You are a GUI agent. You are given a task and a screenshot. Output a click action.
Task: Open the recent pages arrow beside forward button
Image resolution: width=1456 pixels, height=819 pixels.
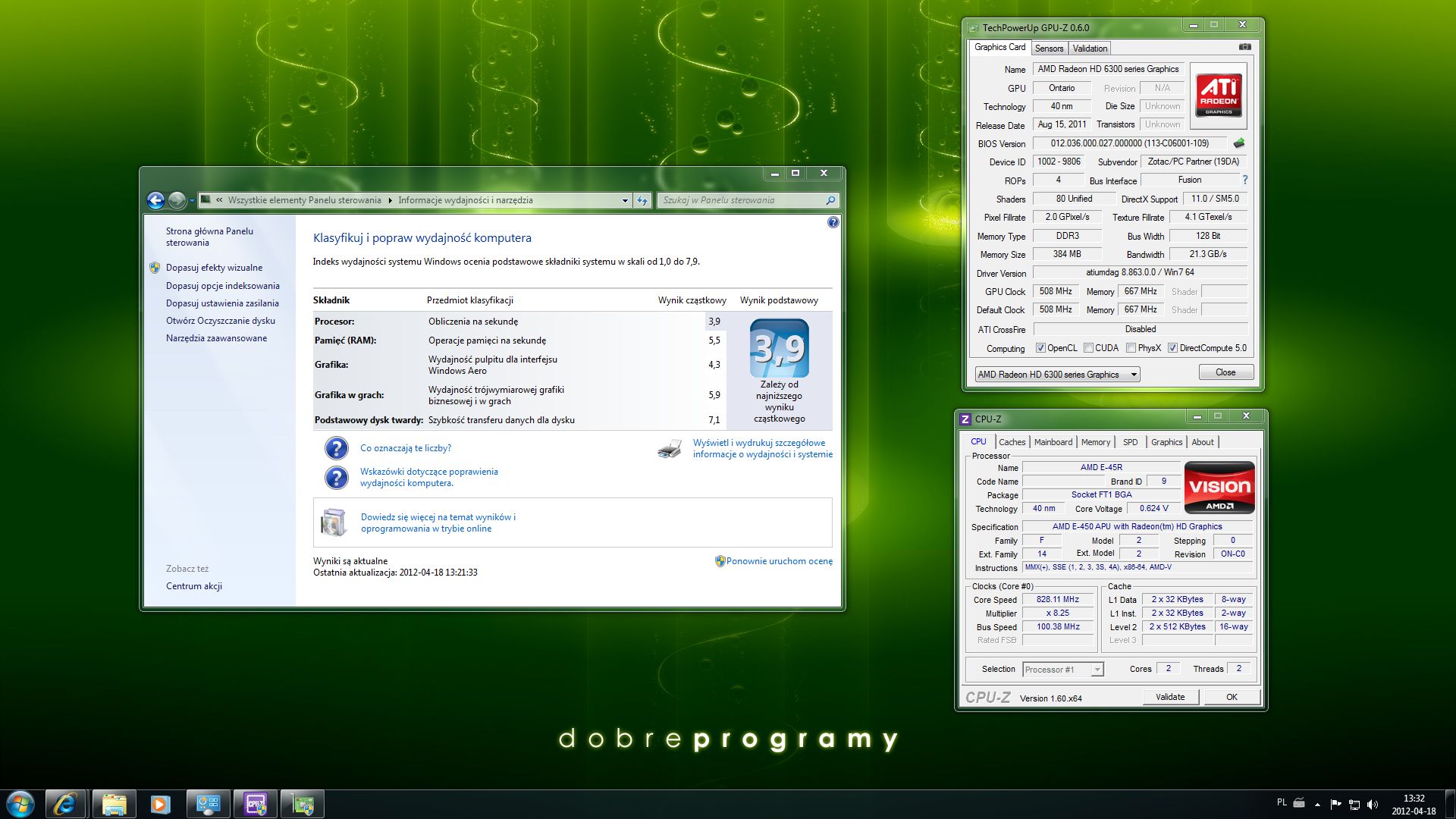click(x=192, y=201)
